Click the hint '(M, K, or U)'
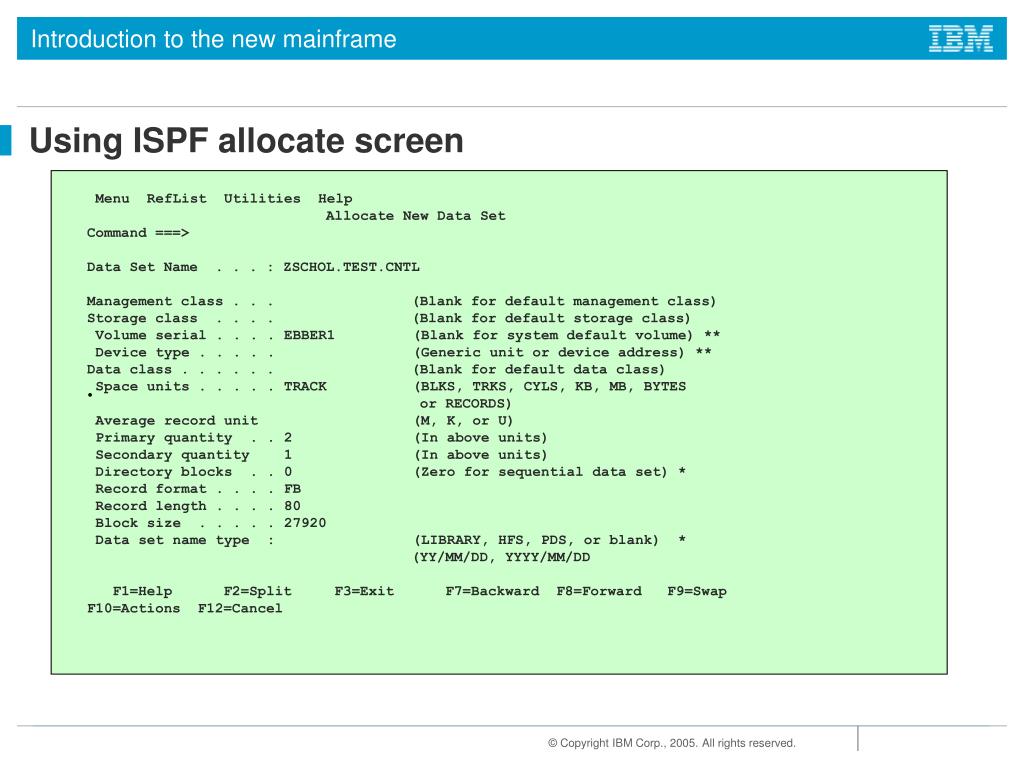The height and width of the screenshot is (768, 1024). (x=464, y=421)
